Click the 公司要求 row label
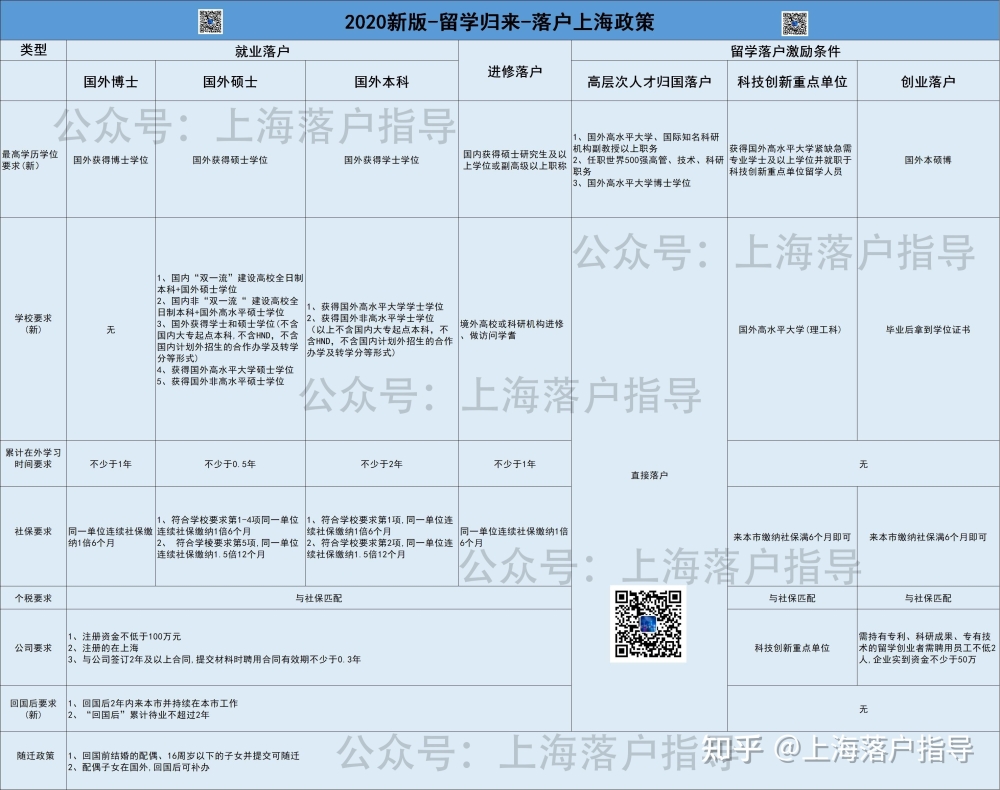 click(33, 648)
